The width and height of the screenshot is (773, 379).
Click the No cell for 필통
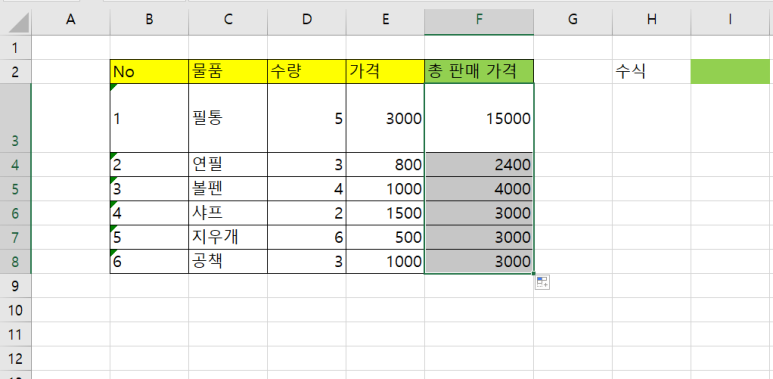click(149, 118)
